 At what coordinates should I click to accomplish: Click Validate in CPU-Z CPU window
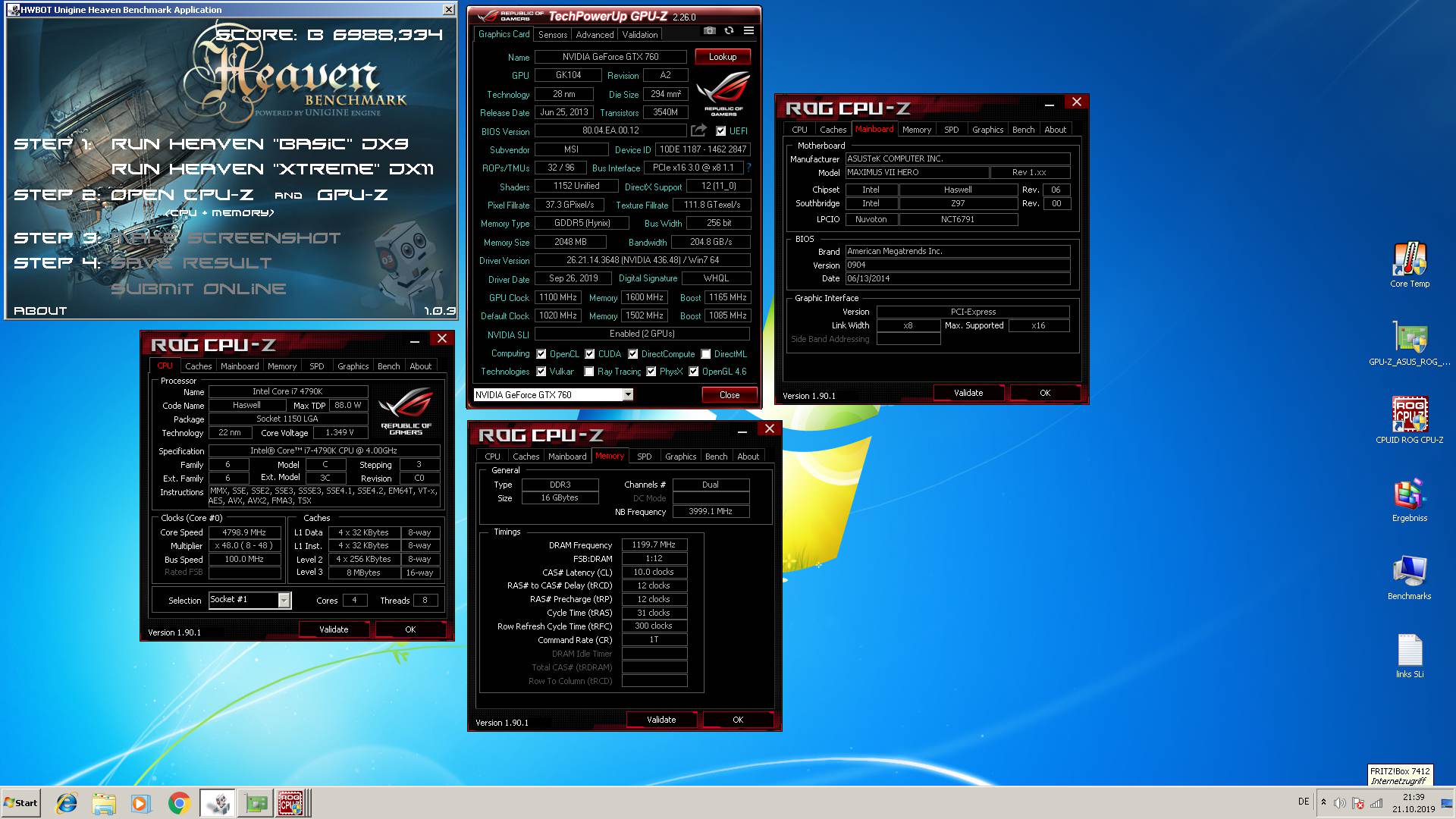click(333, 629)
